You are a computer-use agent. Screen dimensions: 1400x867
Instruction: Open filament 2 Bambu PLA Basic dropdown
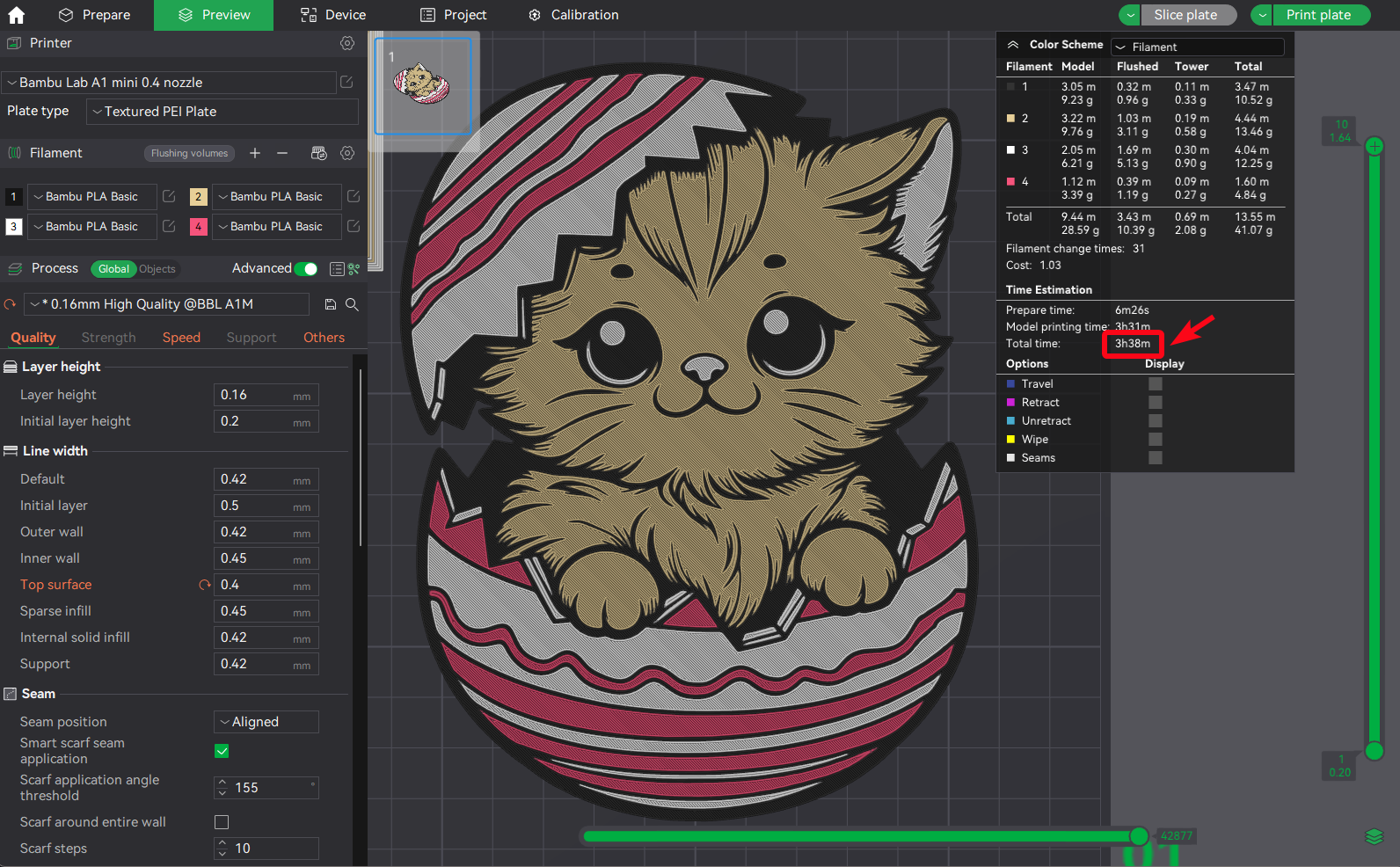click(277, 197)
